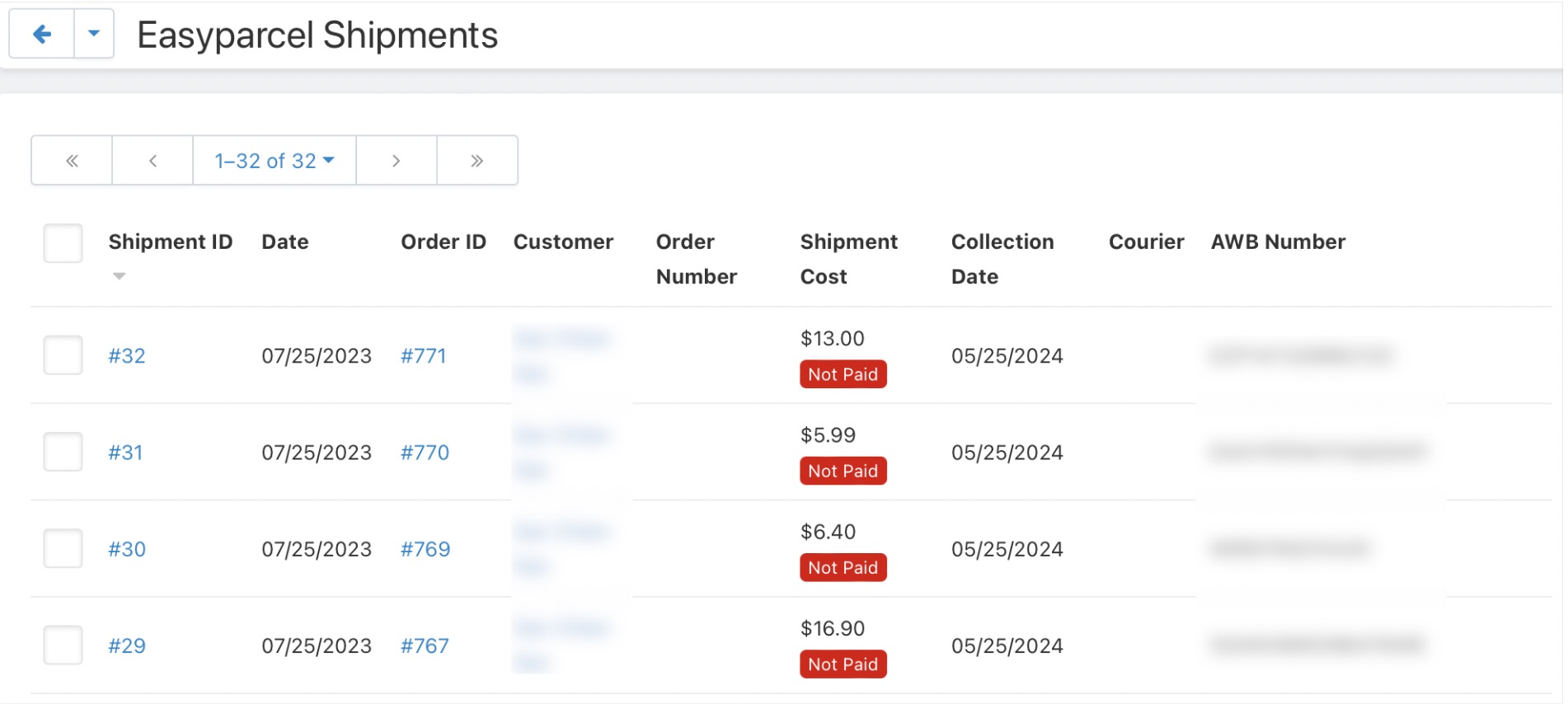Image resolution: width=1568 pixels, height=704 pixels.
Task: Tick the select-all checkbox in header
Action: point(63,243)
